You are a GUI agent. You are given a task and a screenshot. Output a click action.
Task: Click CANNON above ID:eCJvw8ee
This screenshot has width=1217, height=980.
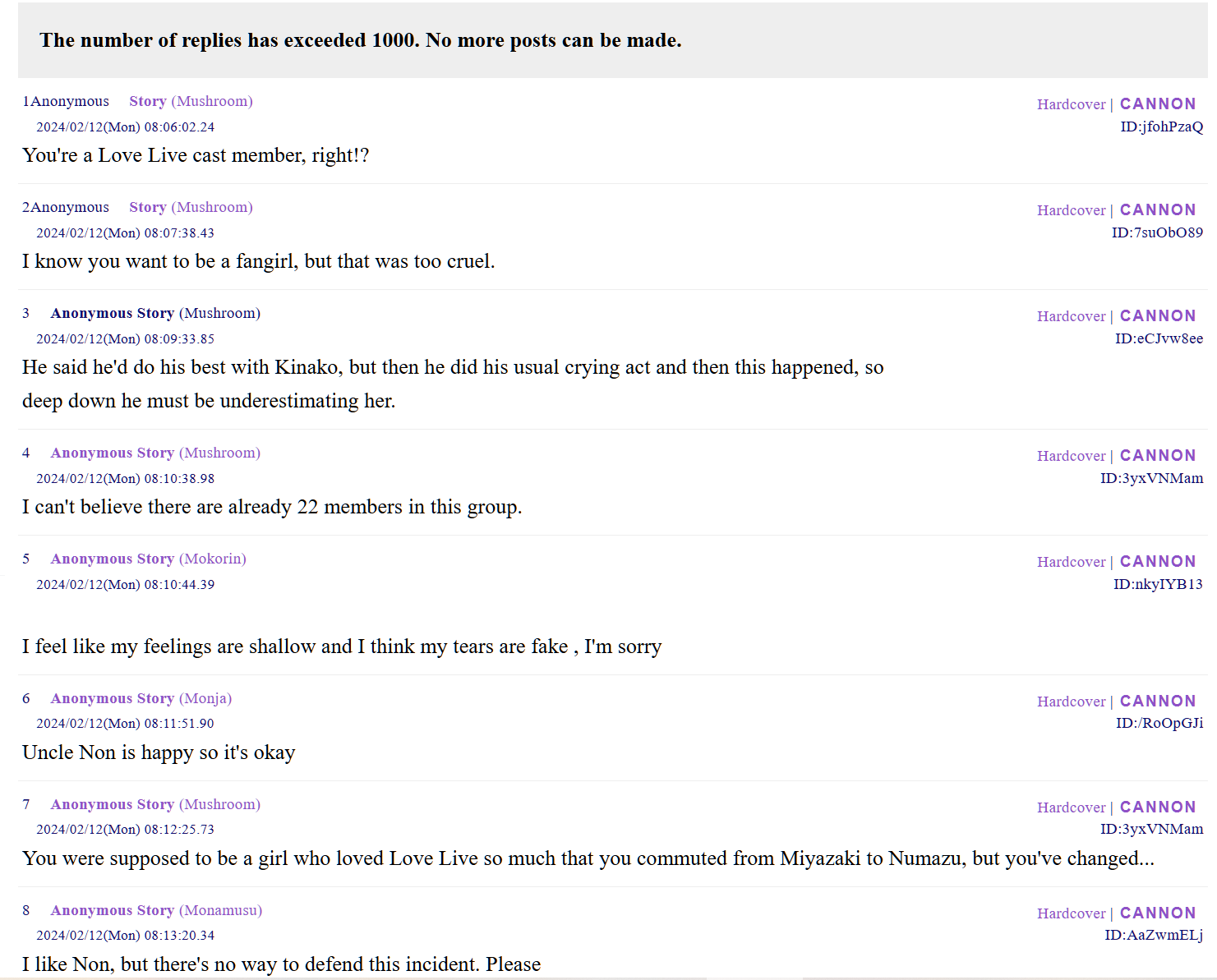[1158, 315]
